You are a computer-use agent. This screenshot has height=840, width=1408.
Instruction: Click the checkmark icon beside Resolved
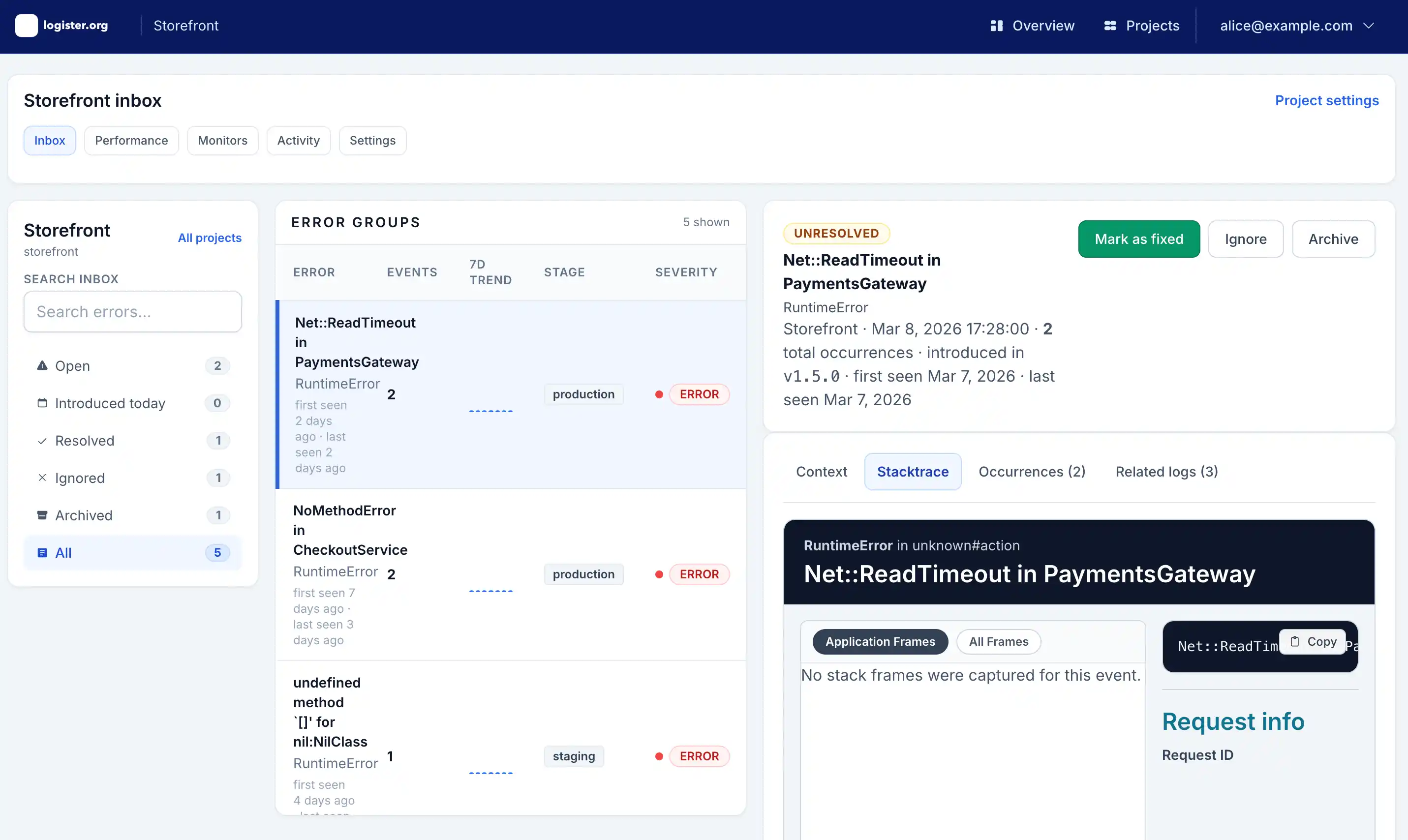point(42,440)
